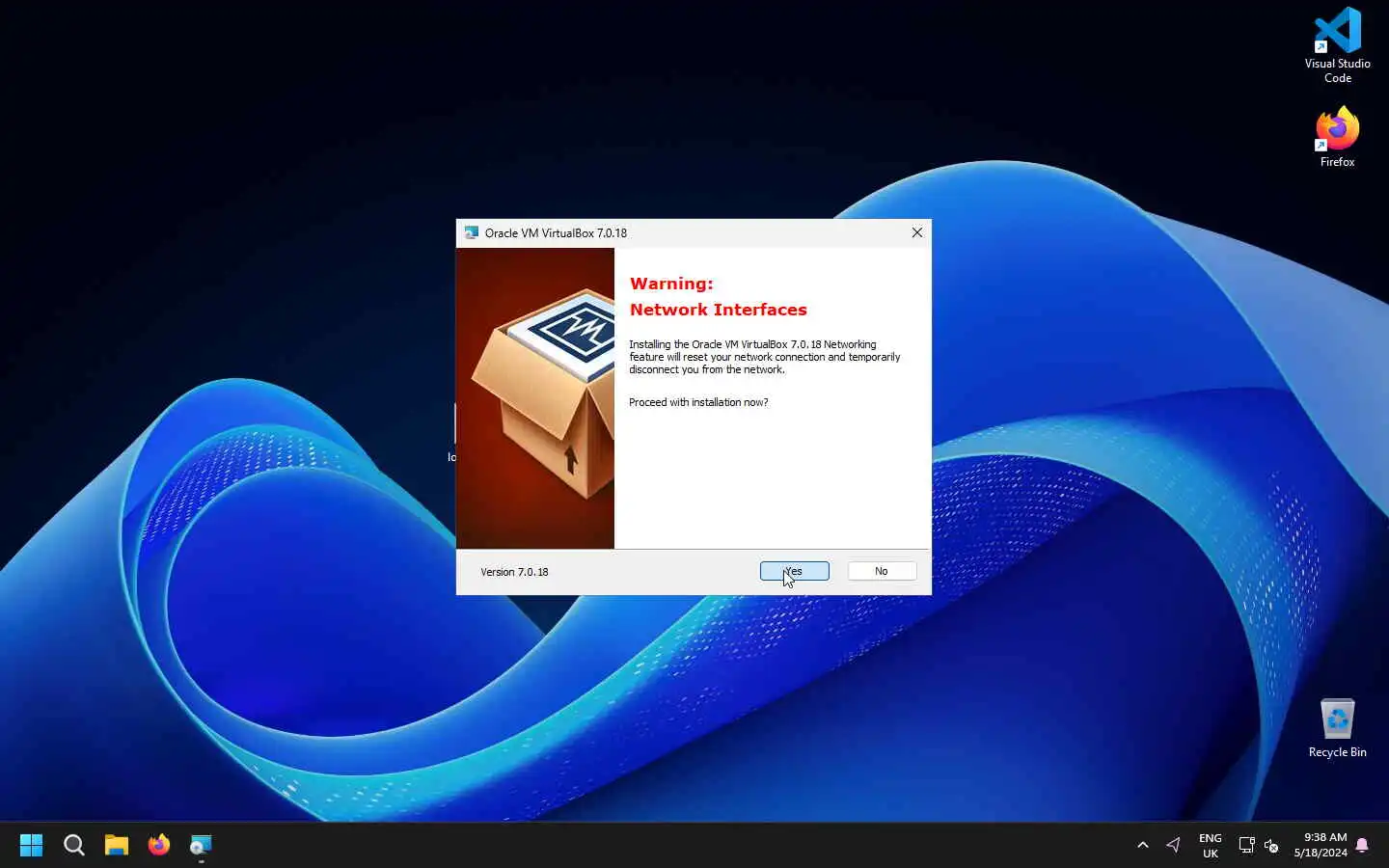The width and height of the screenshot is (1389, 868).
Task: Close the Oracle VM VirtualBox installer dialog
Action: (916, 232)
